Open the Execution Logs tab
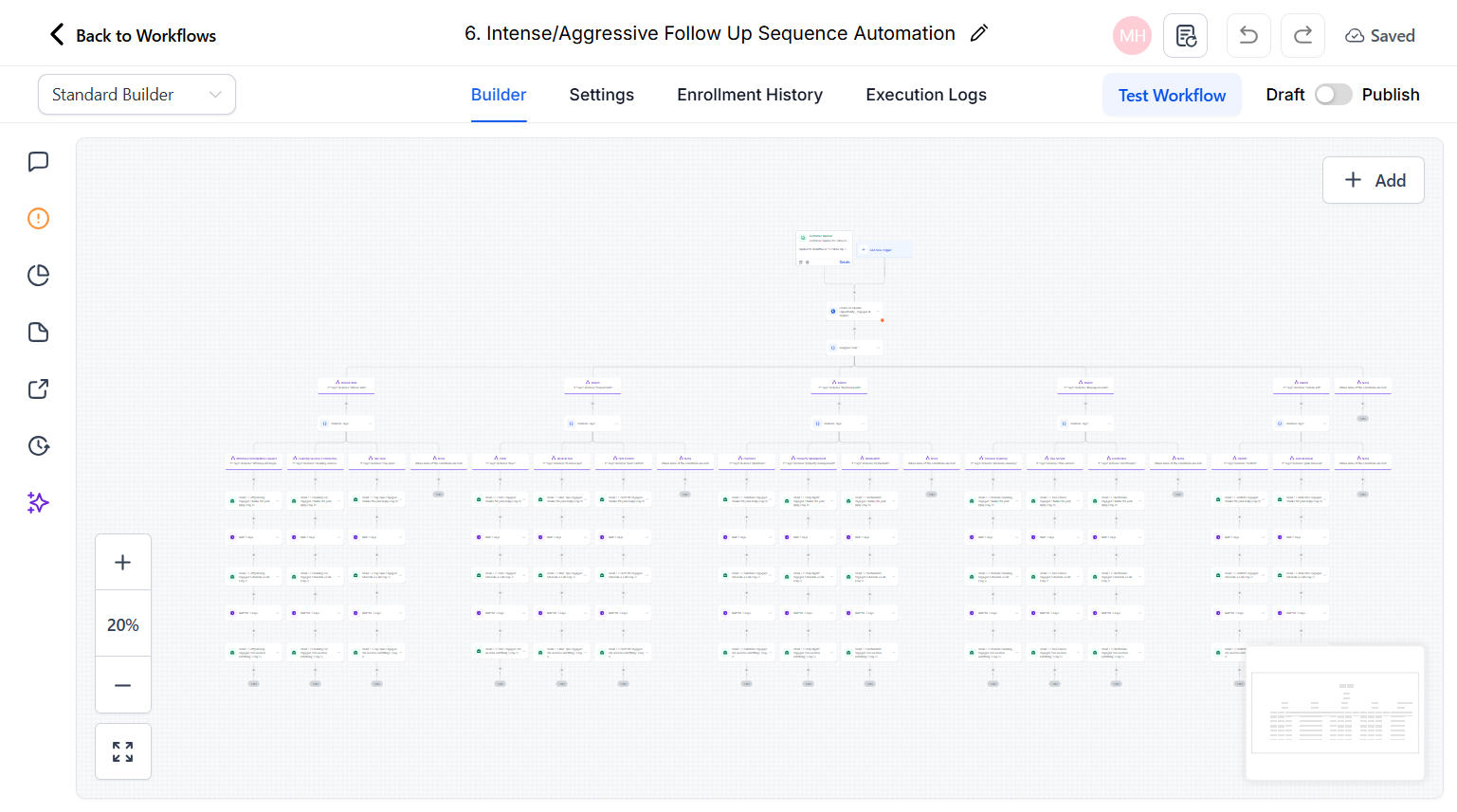Screen dimensions: 1457x812 [926, 95]
